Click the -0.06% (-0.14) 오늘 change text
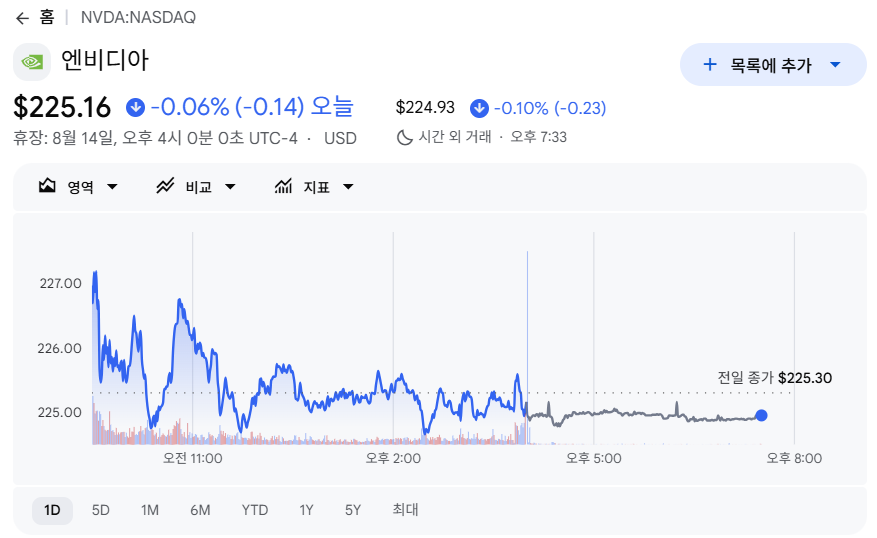Viewport: 877px width, 538px height. (252, 106)
